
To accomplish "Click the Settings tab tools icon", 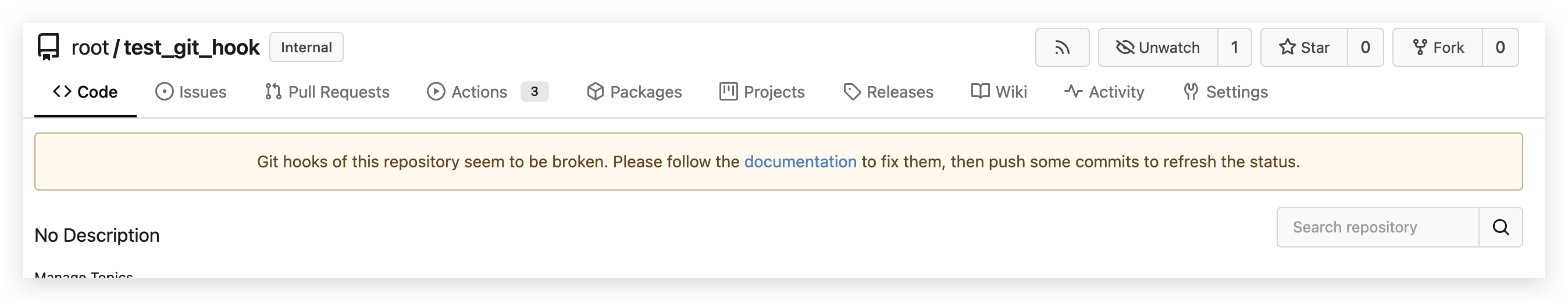I will click(x=1191, y=92).
